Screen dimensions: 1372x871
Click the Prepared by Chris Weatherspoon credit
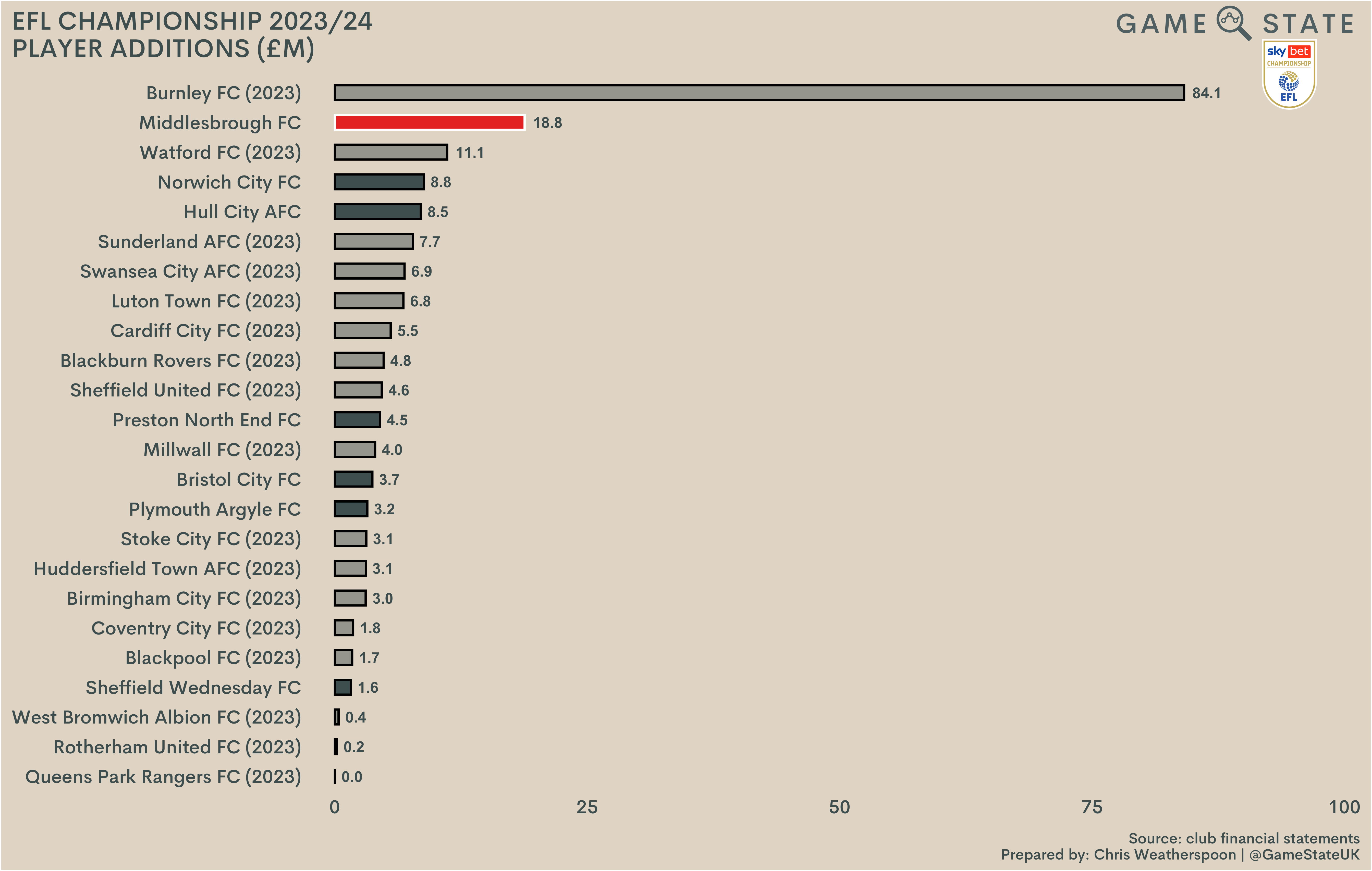[1180, 855]
